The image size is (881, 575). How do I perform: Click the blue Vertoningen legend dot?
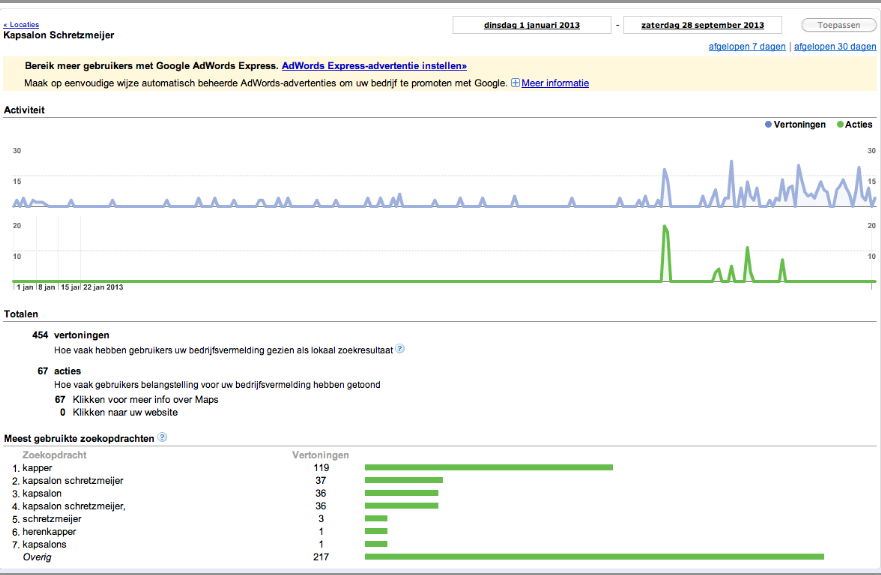click(x=768, y=125)
